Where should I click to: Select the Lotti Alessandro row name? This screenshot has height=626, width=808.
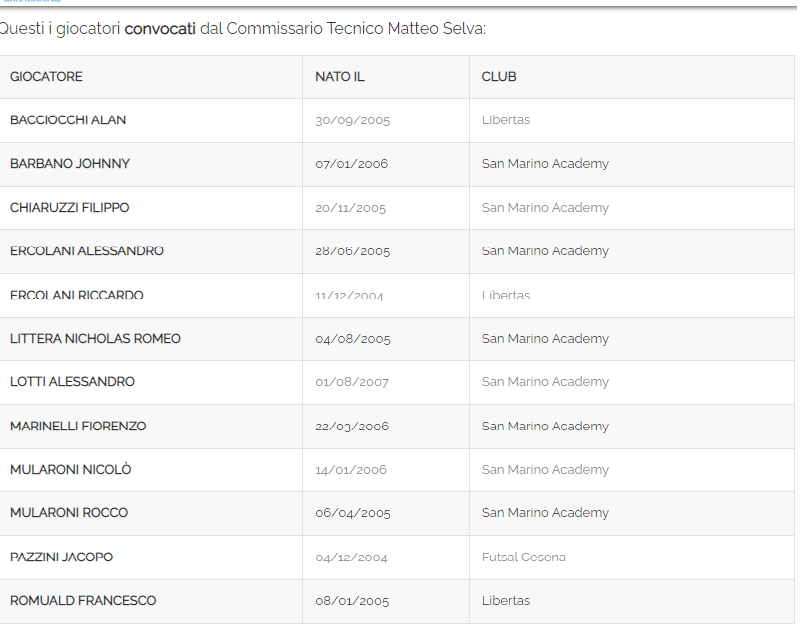coord(72,382)
